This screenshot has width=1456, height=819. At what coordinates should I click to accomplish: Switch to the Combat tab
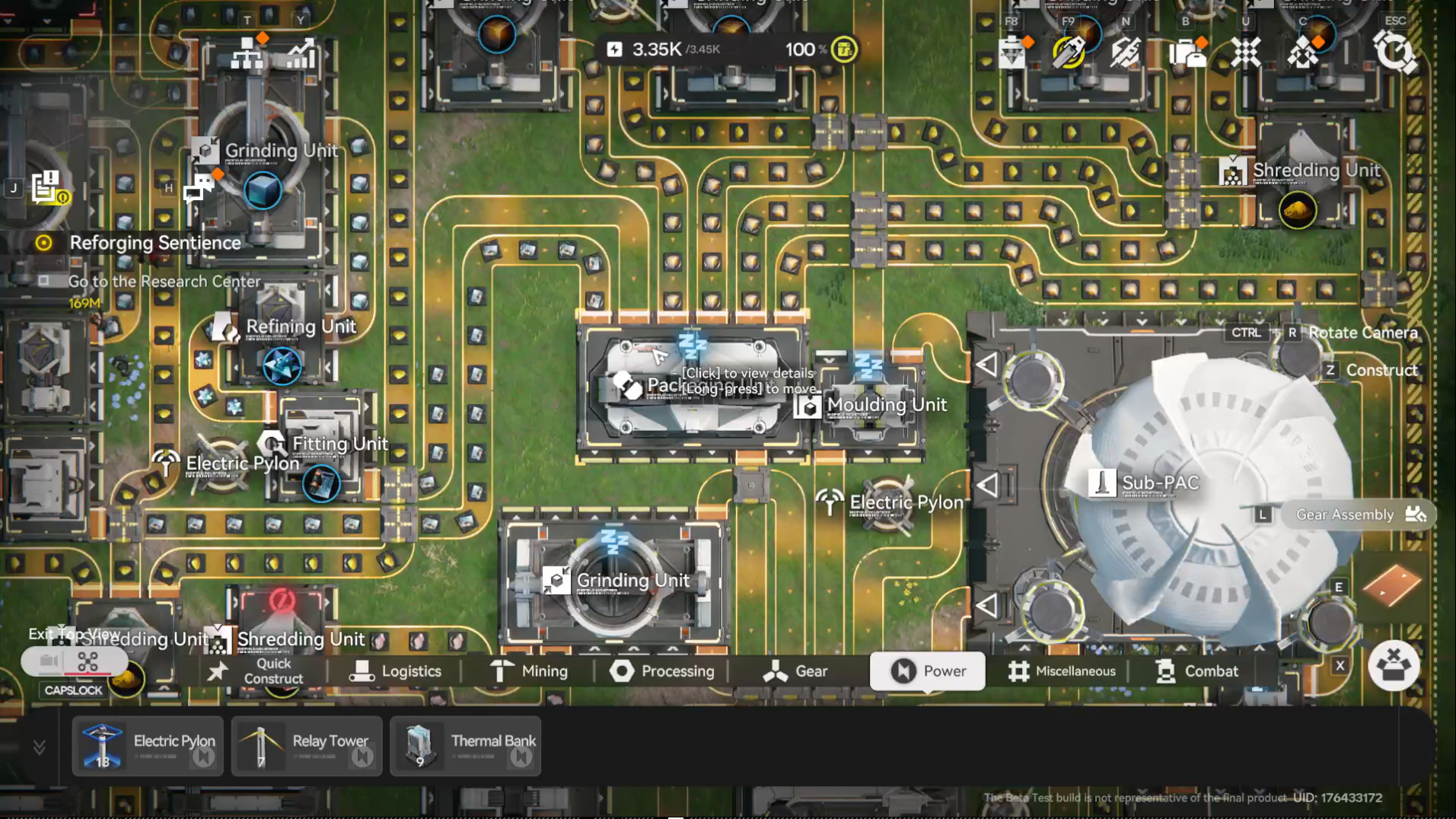[1196, 671]
